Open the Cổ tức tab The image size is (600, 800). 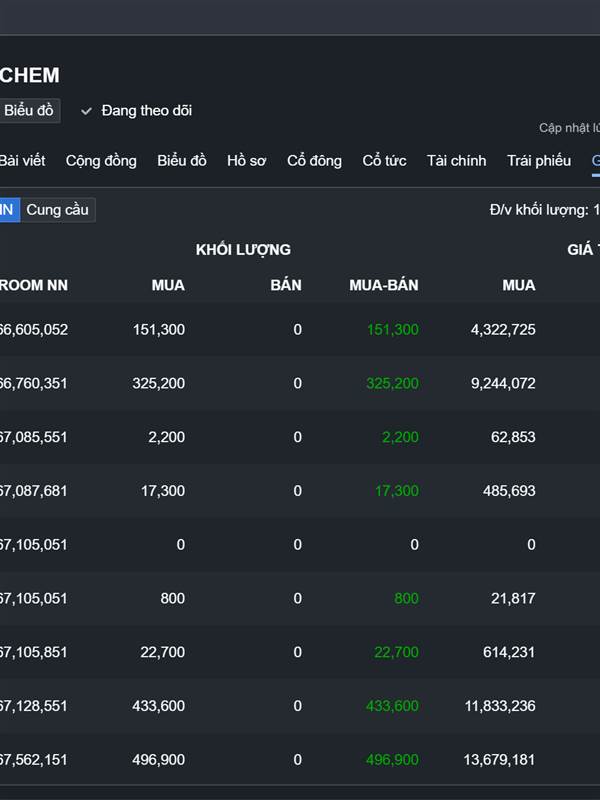[384, 161]
